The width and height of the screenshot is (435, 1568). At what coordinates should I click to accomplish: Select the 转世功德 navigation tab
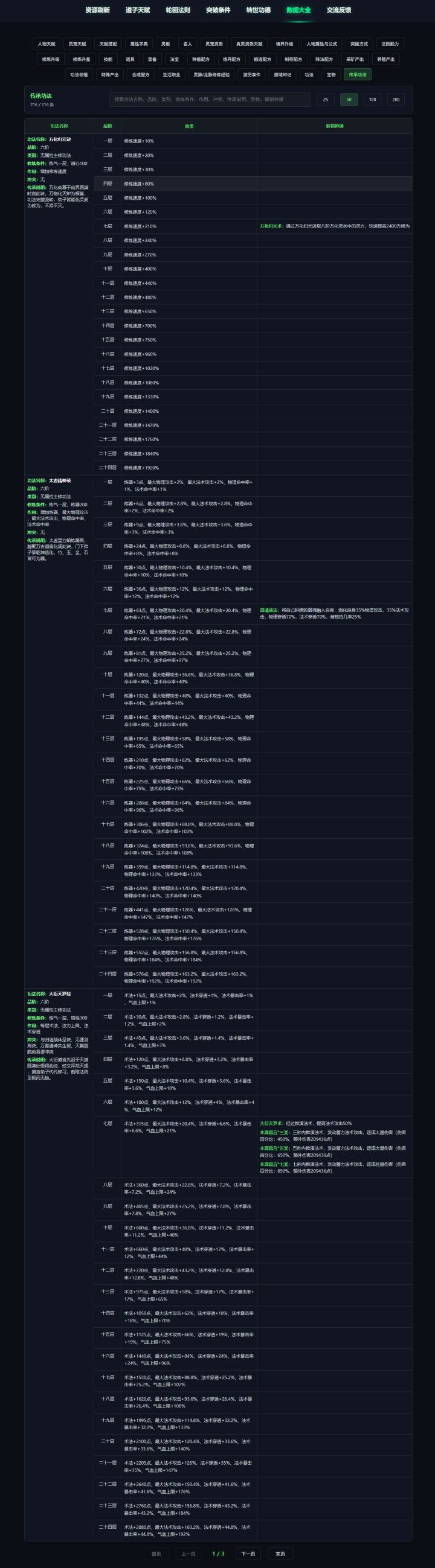point(259,10)
